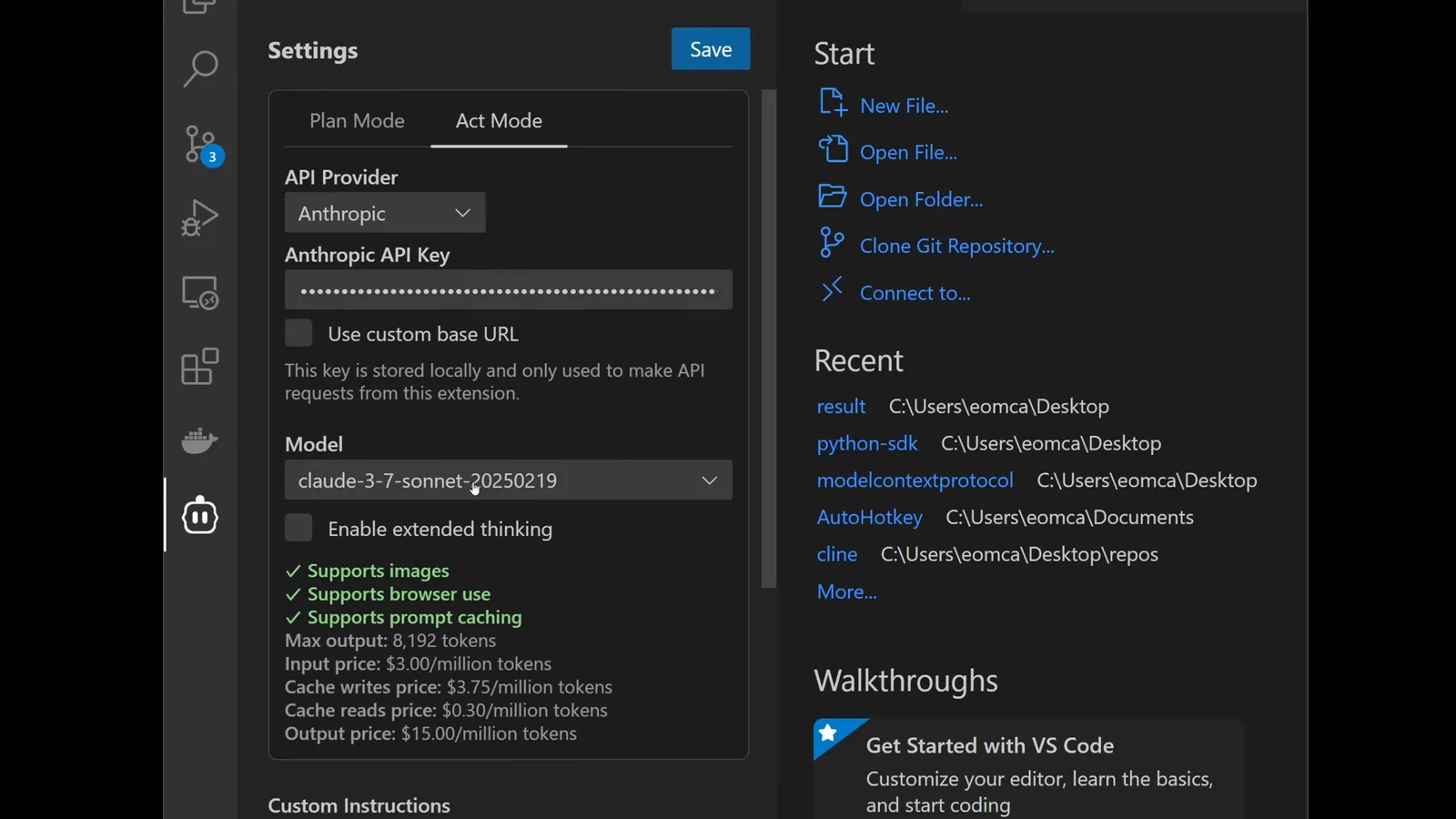Open the API Provider dropdown showing Anthropic

385,213
